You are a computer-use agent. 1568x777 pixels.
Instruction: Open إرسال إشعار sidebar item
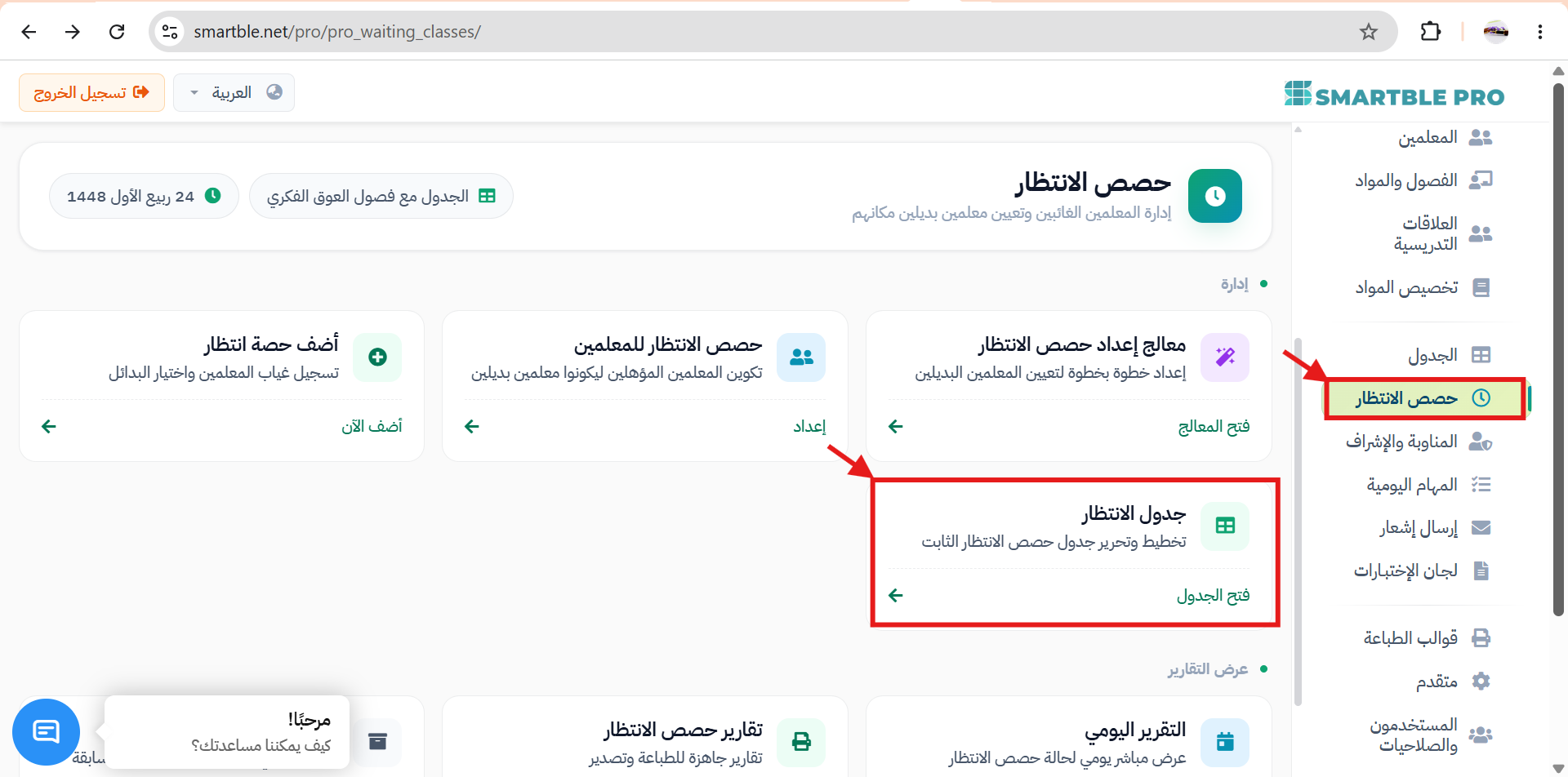(x=1436, y=528)
